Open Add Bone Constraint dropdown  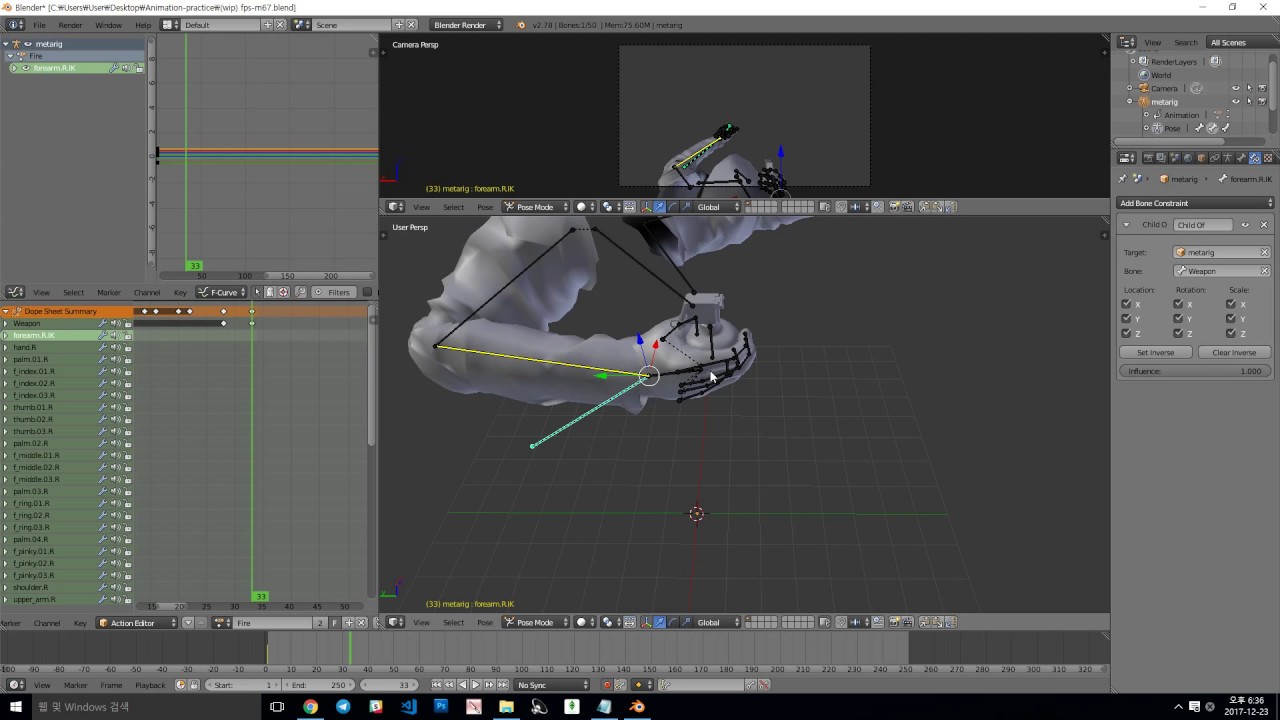(1195, 203)
